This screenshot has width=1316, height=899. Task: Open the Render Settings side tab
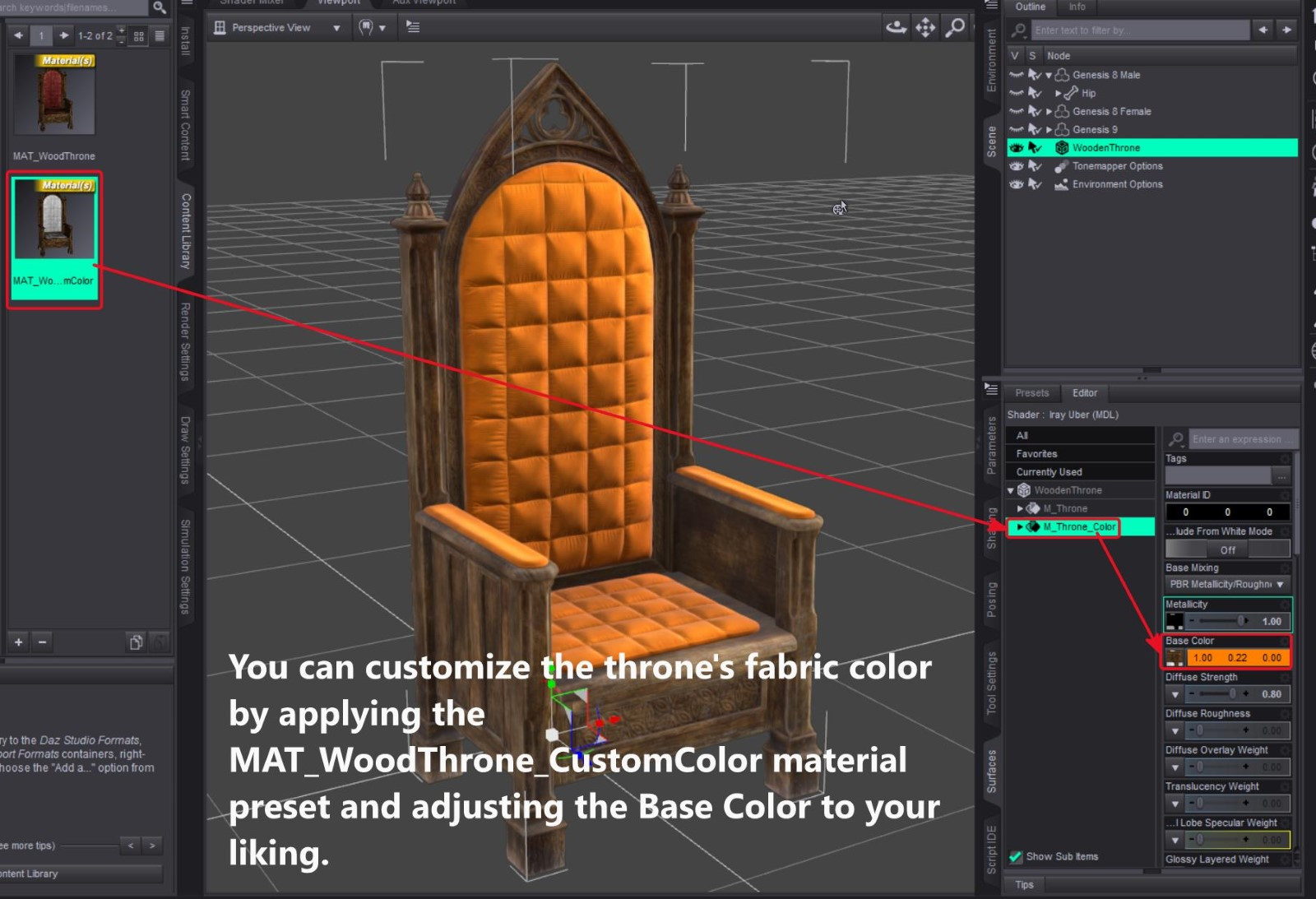(185, 341)
